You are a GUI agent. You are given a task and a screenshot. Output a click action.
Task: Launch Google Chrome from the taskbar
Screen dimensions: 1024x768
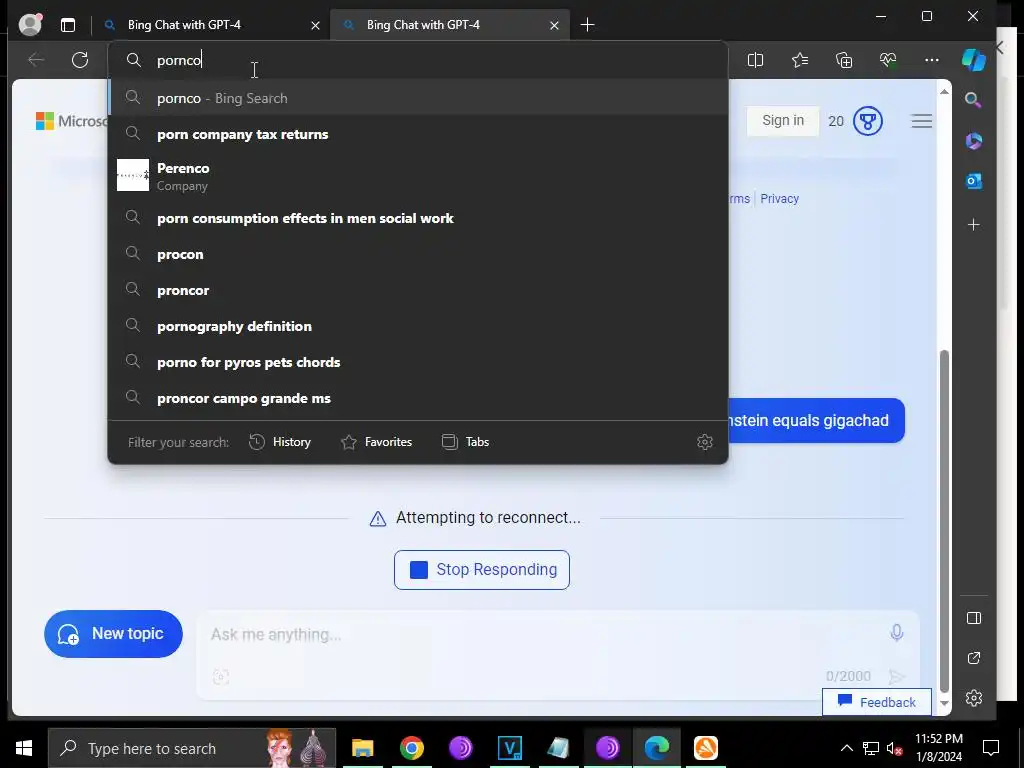click(411, 748)
